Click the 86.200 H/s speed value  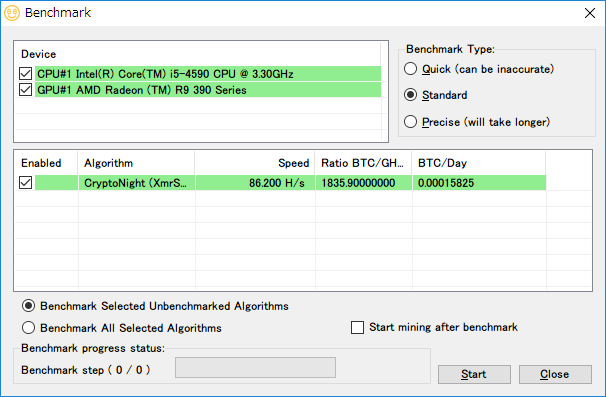pyautogui.click(x=277, y=183)
